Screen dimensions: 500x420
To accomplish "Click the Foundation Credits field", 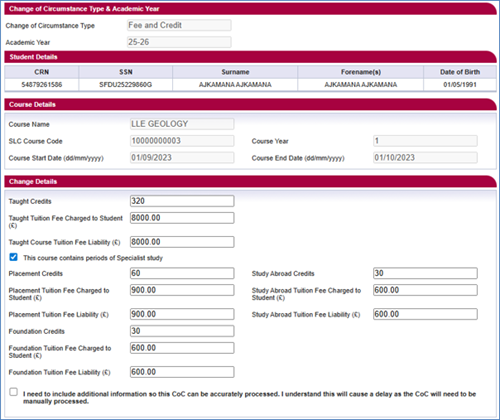I will (x=182, y=331).
